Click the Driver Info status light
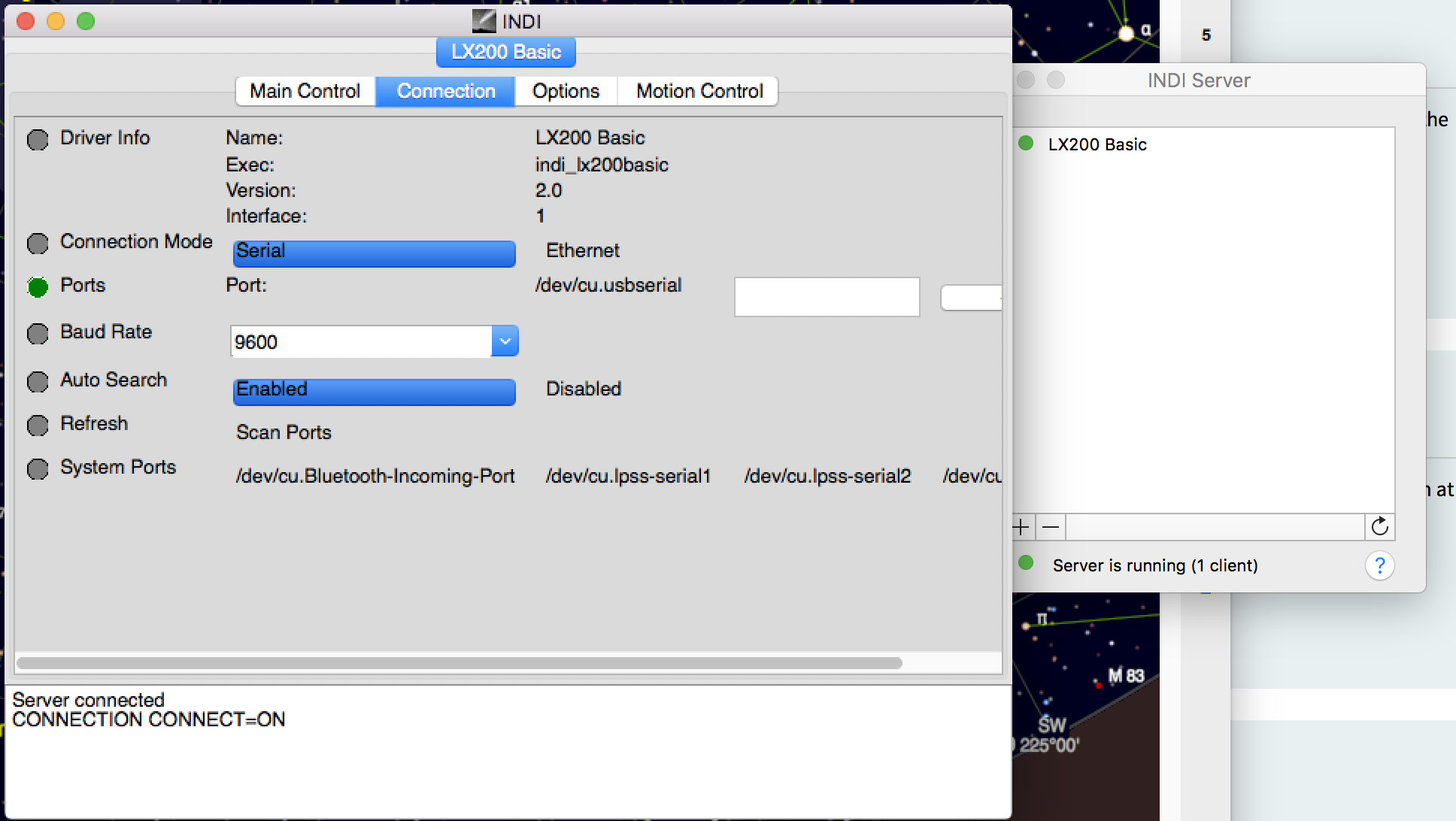The width and height of the screenshot is (1456, 821). coord(38,140)
